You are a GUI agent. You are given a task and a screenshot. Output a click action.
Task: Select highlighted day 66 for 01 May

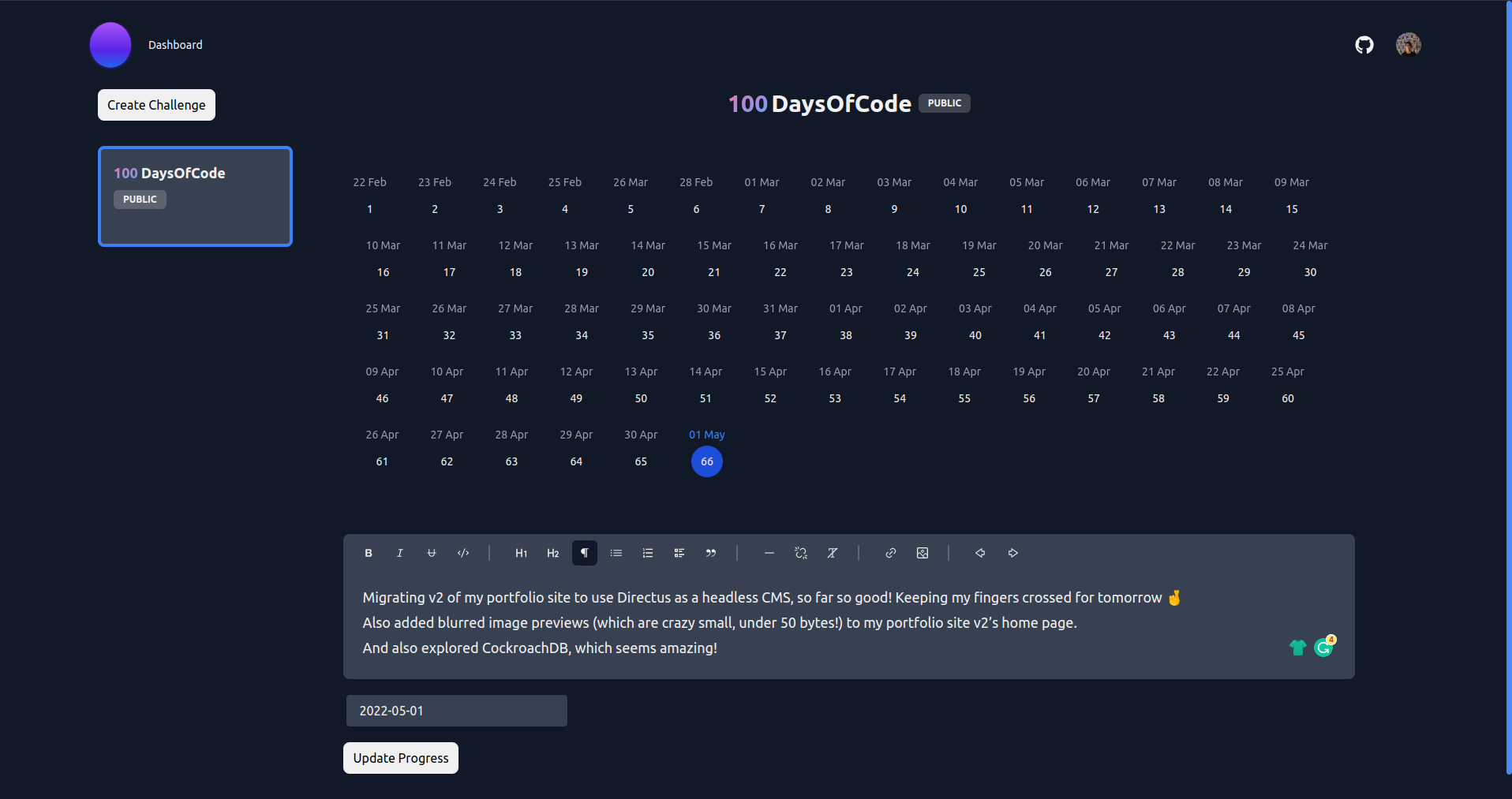coord(707,461)
